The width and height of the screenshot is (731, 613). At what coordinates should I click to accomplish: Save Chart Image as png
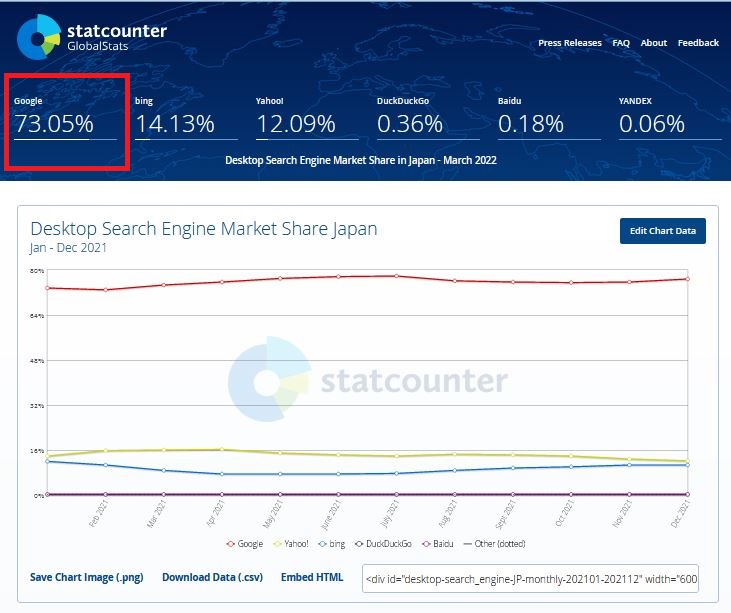(87, 577)
